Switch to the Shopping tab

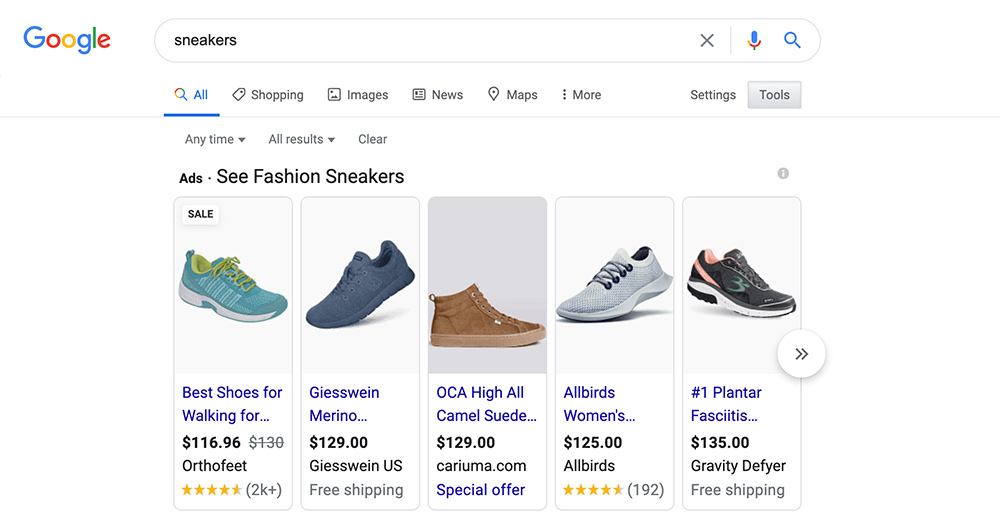pyautogui.click(x=268, y=95)
